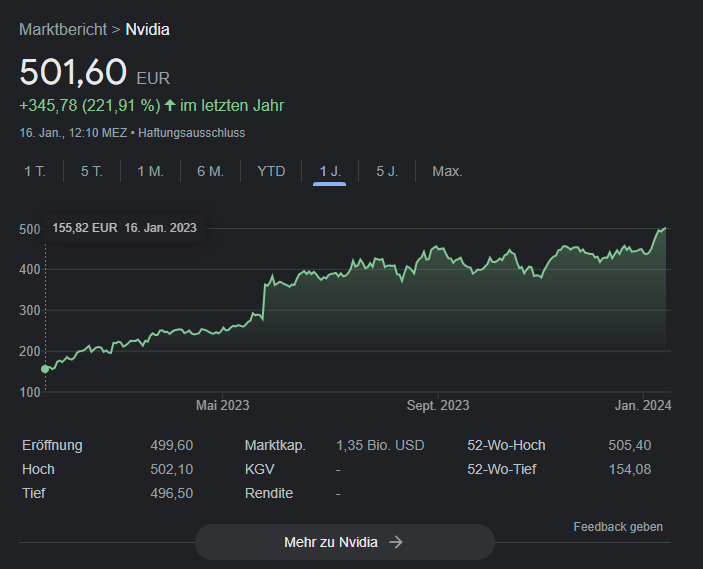
Task: Show the Max. time range chart
Action: pos(447,171)
